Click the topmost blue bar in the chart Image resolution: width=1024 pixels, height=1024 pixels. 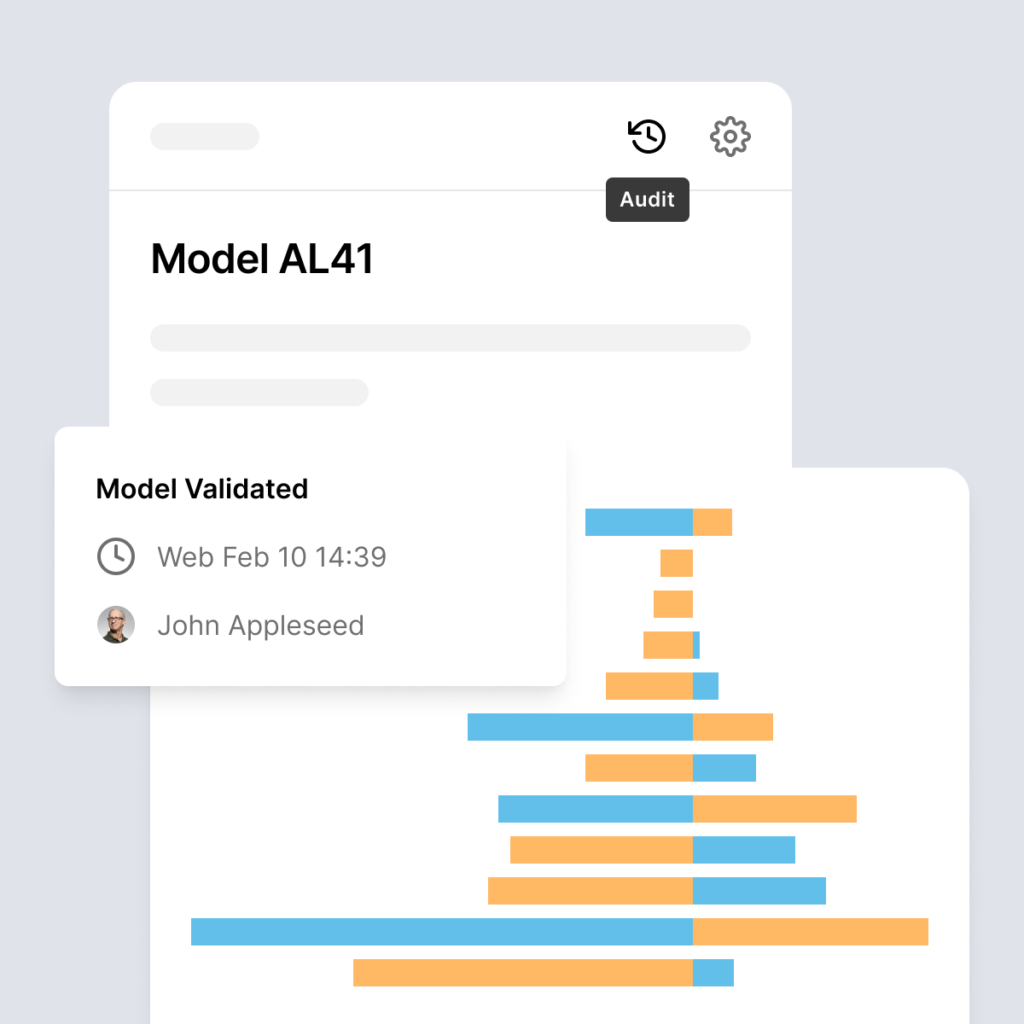click(x=639, y=522)
